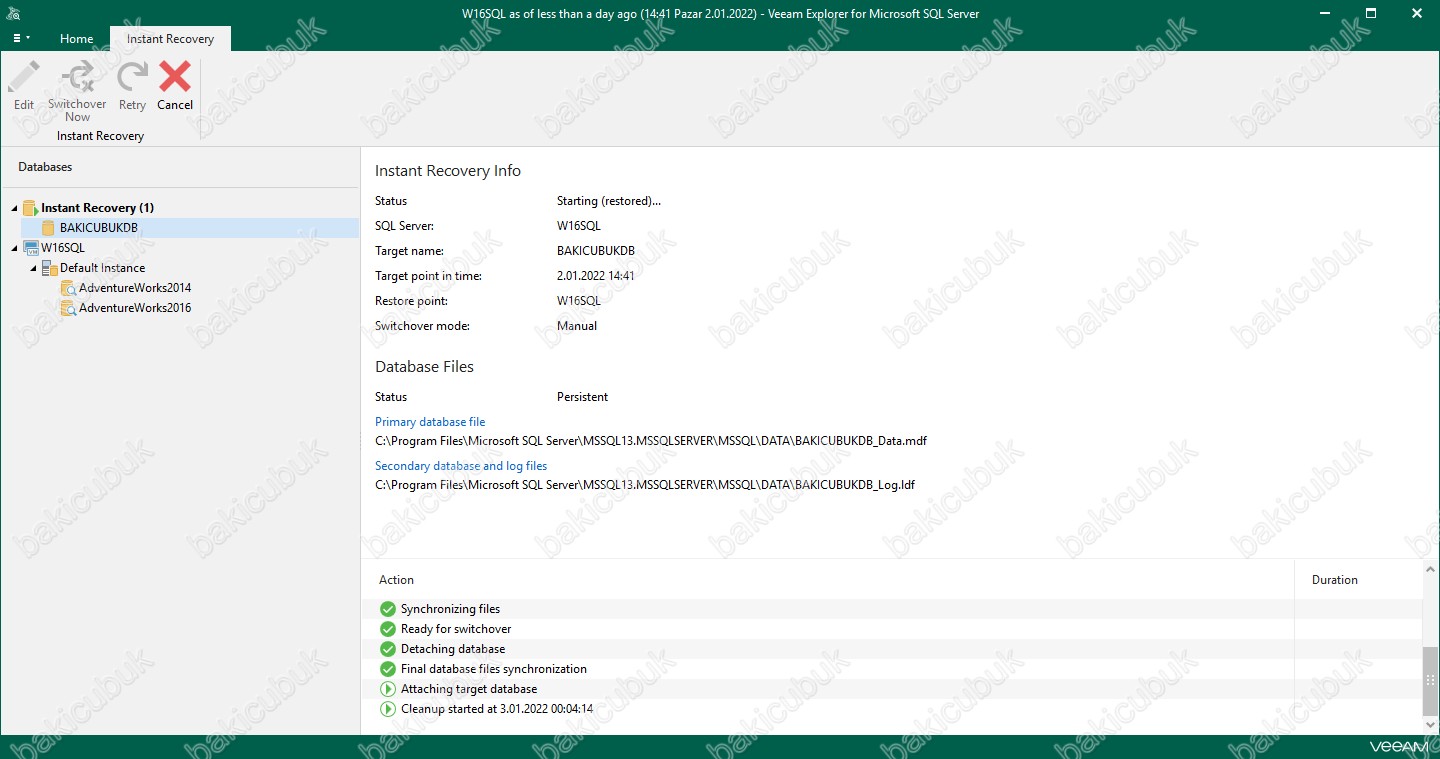Click the Action column header

click(396, 580)
